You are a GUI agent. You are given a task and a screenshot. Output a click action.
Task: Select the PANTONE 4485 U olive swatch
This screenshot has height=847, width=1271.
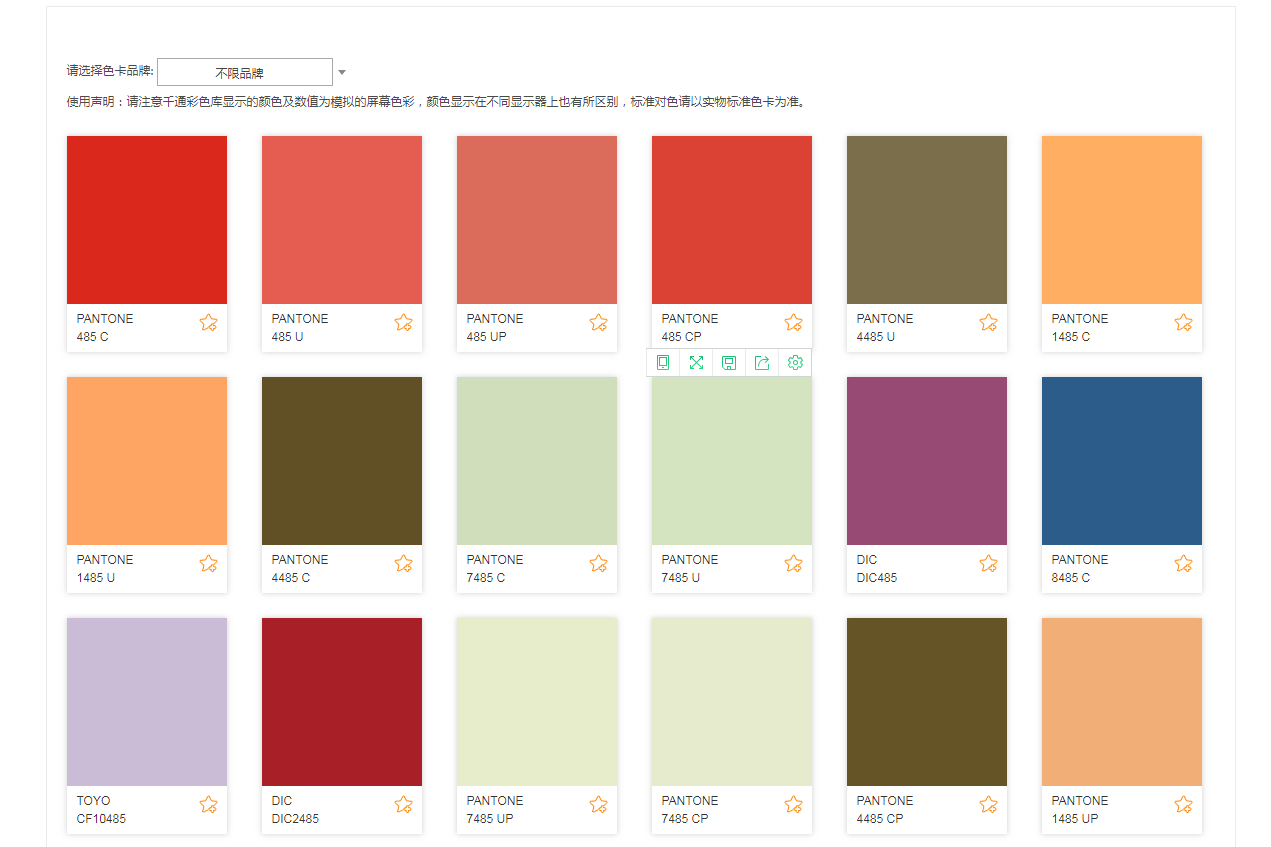(927, 220)
